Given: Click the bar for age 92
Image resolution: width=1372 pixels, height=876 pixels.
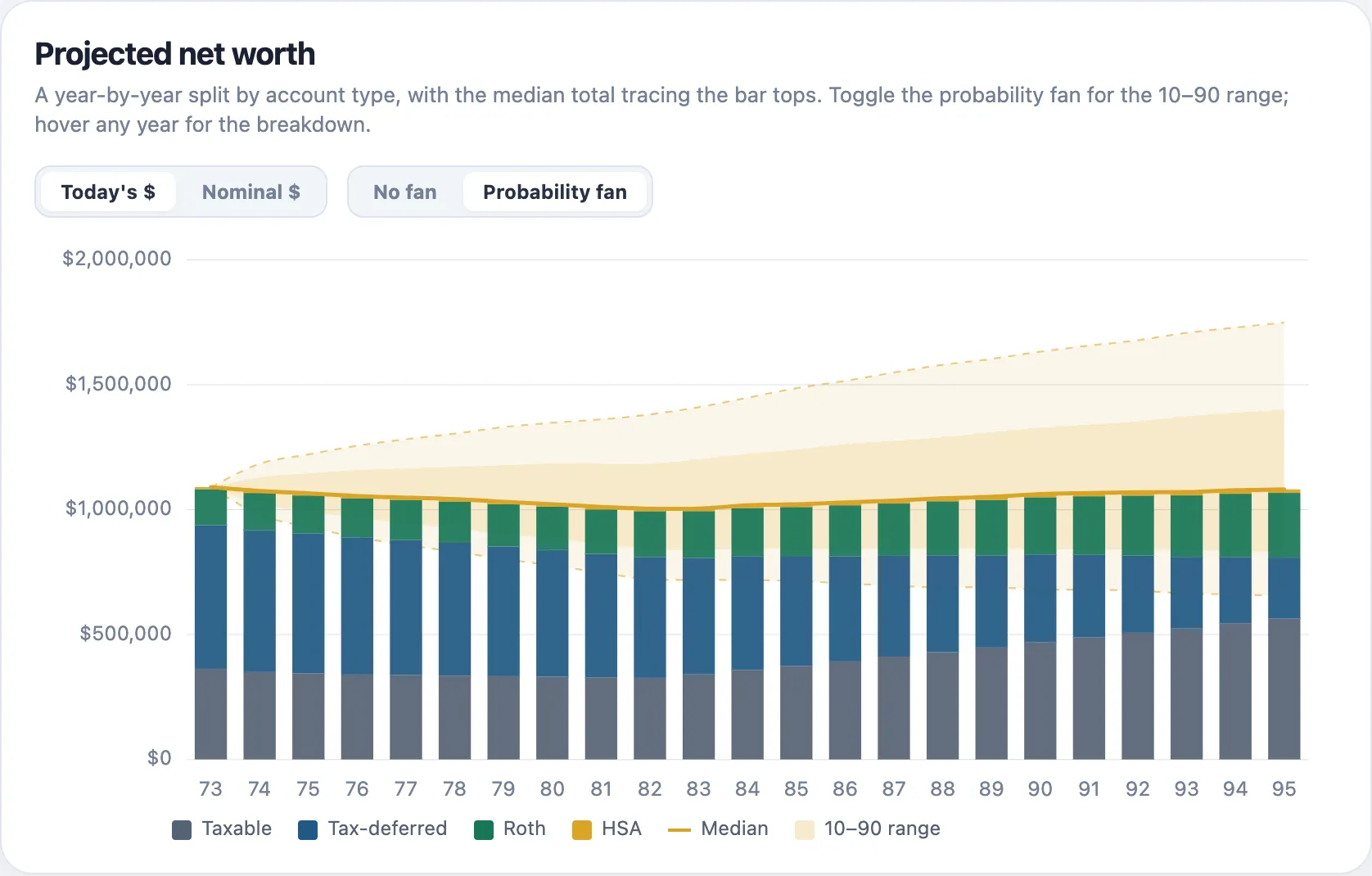Looking at the screenshot, I should [1138, 627].
